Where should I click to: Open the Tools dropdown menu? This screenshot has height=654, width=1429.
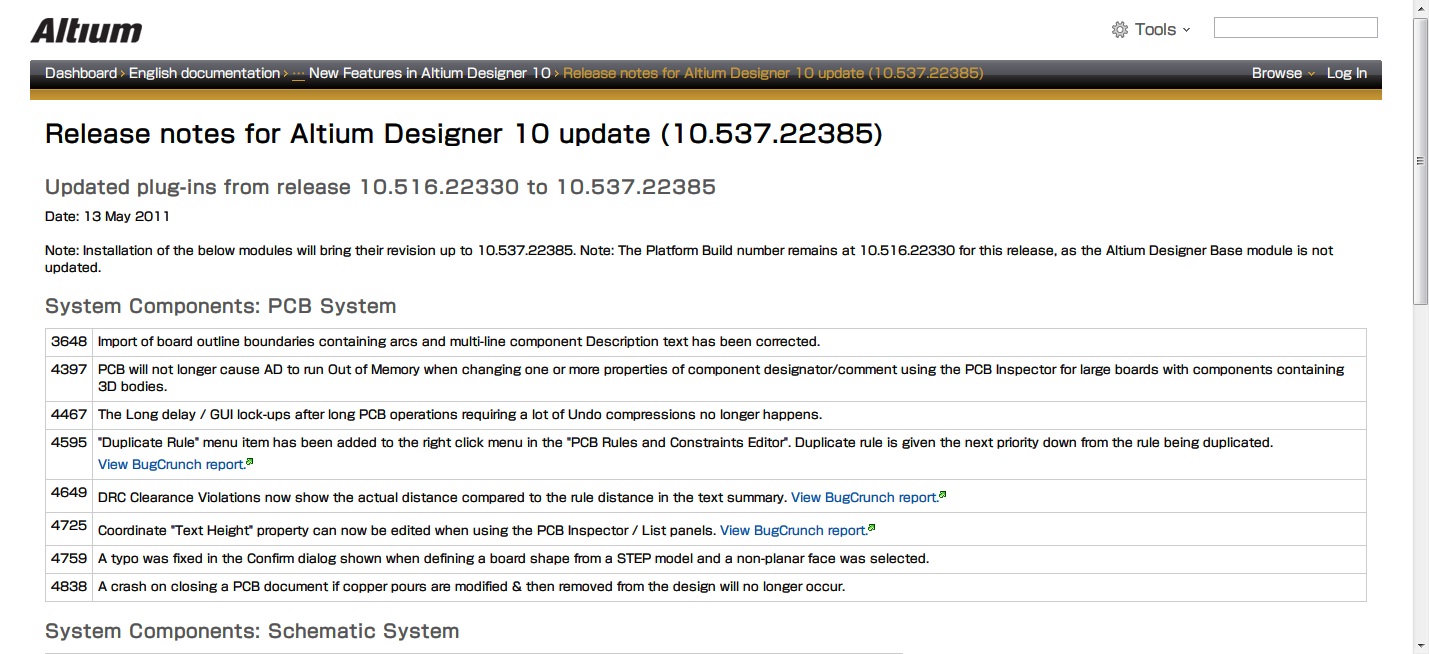pos(1151,30)
